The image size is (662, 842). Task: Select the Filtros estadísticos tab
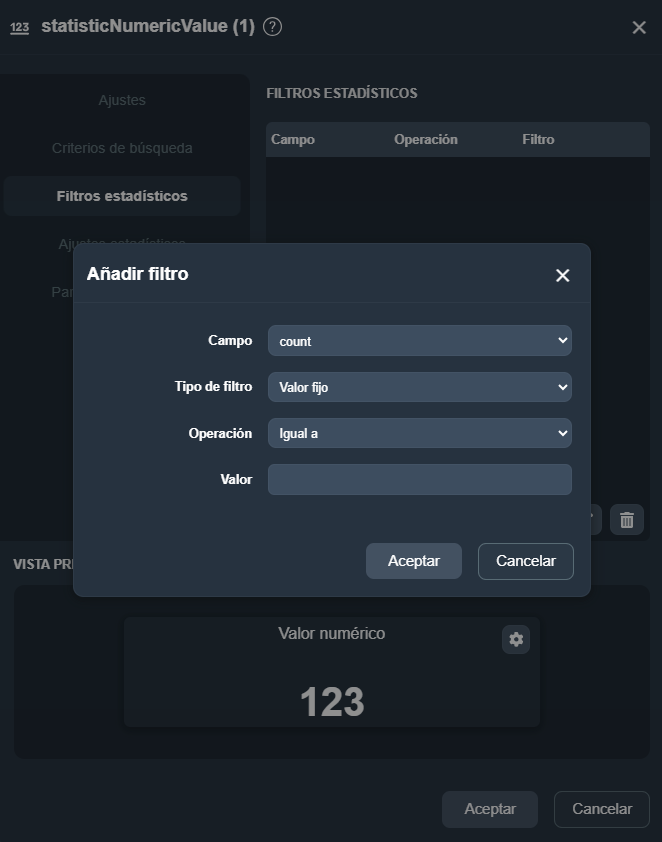coord(122,196)
